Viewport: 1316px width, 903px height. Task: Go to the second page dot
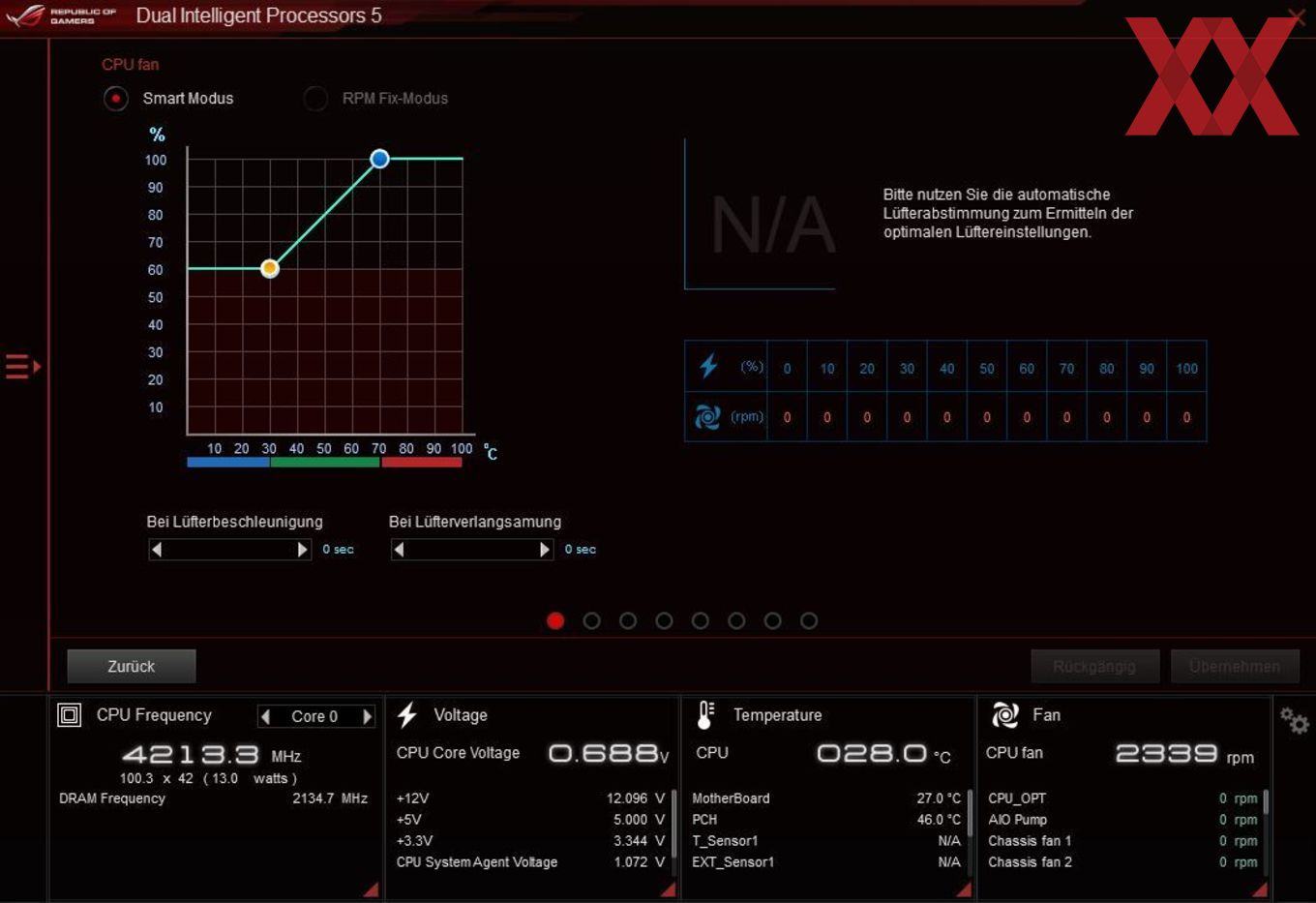tap(592, 621)
